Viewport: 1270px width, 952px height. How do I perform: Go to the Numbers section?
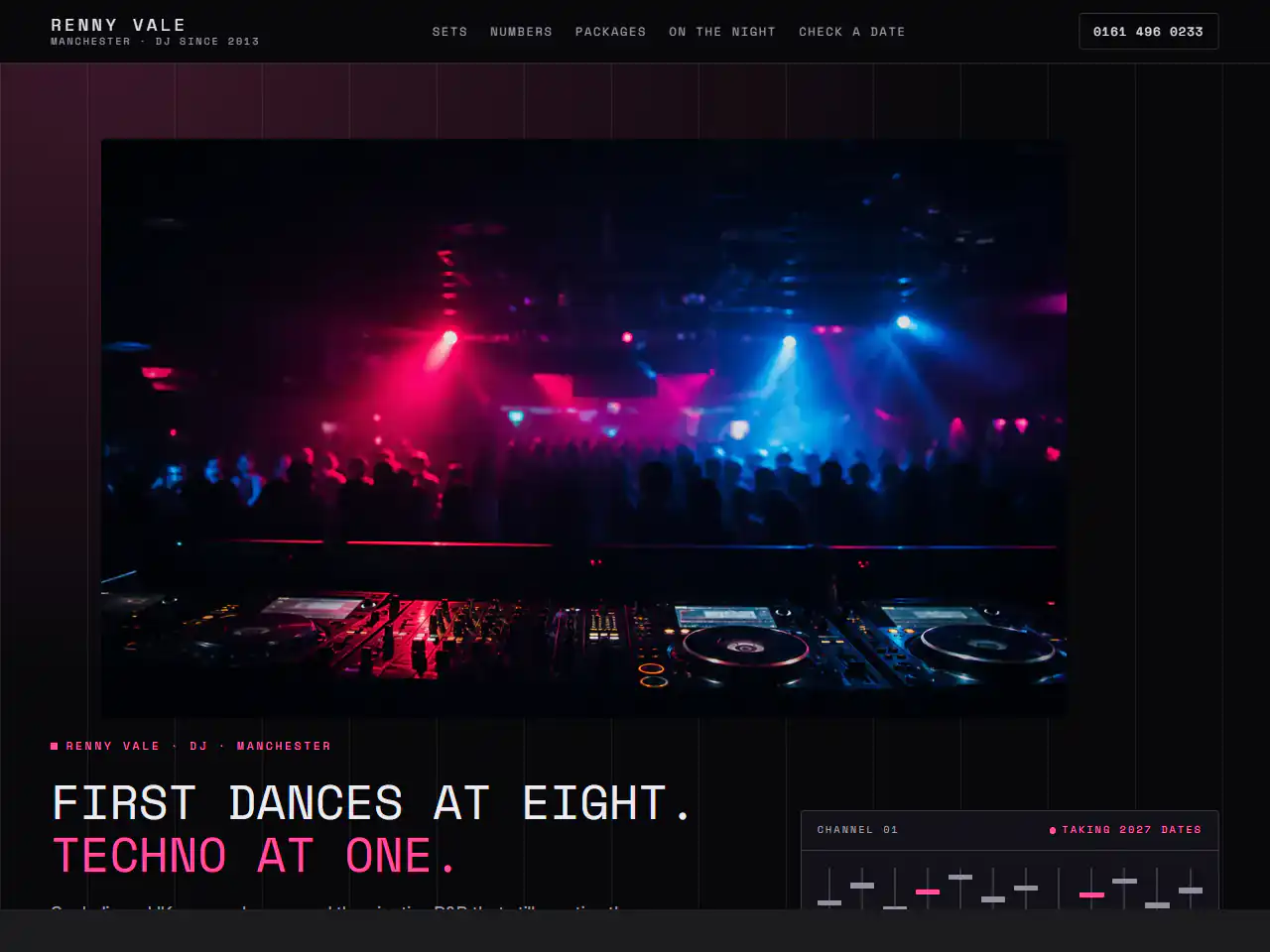coord(521,32)
